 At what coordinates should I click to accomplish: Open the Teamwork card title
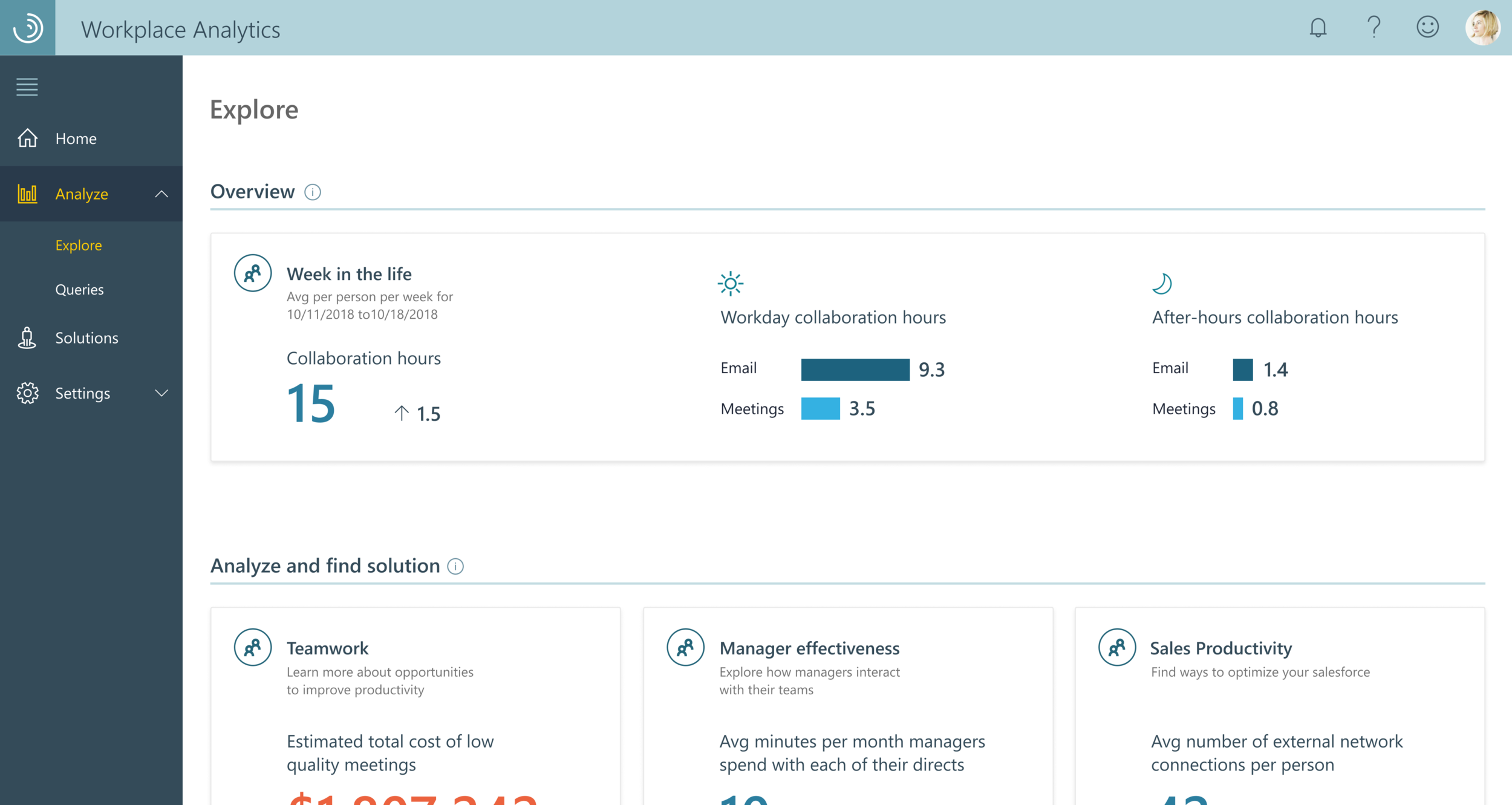tap(327, 648)
